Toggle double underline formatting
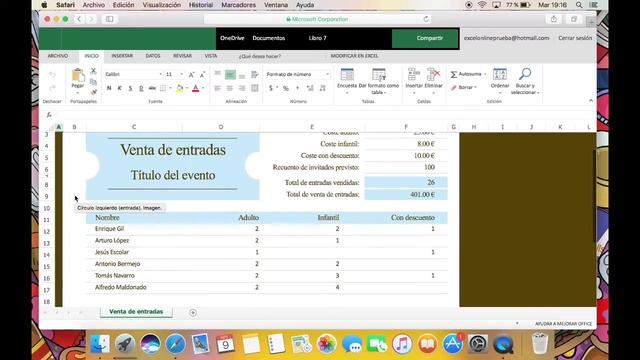 click(141, 88)
